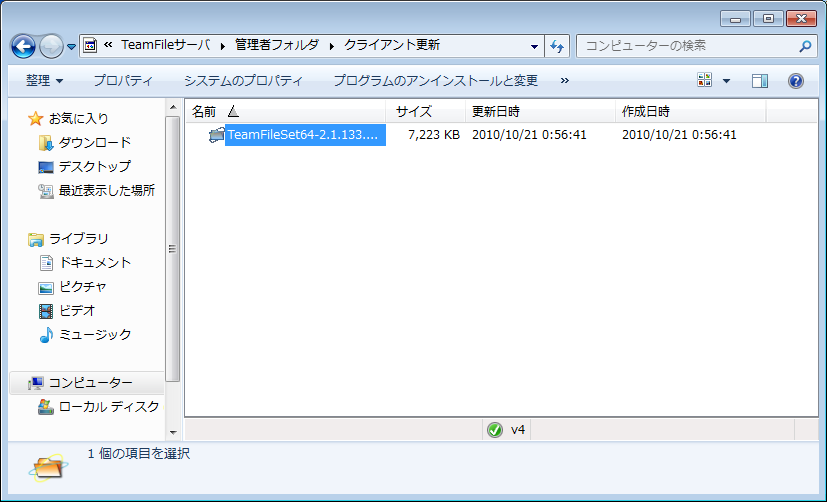Click the change view icon
Viewport: 827px width, 502px height.
click(x=705, y=81)
